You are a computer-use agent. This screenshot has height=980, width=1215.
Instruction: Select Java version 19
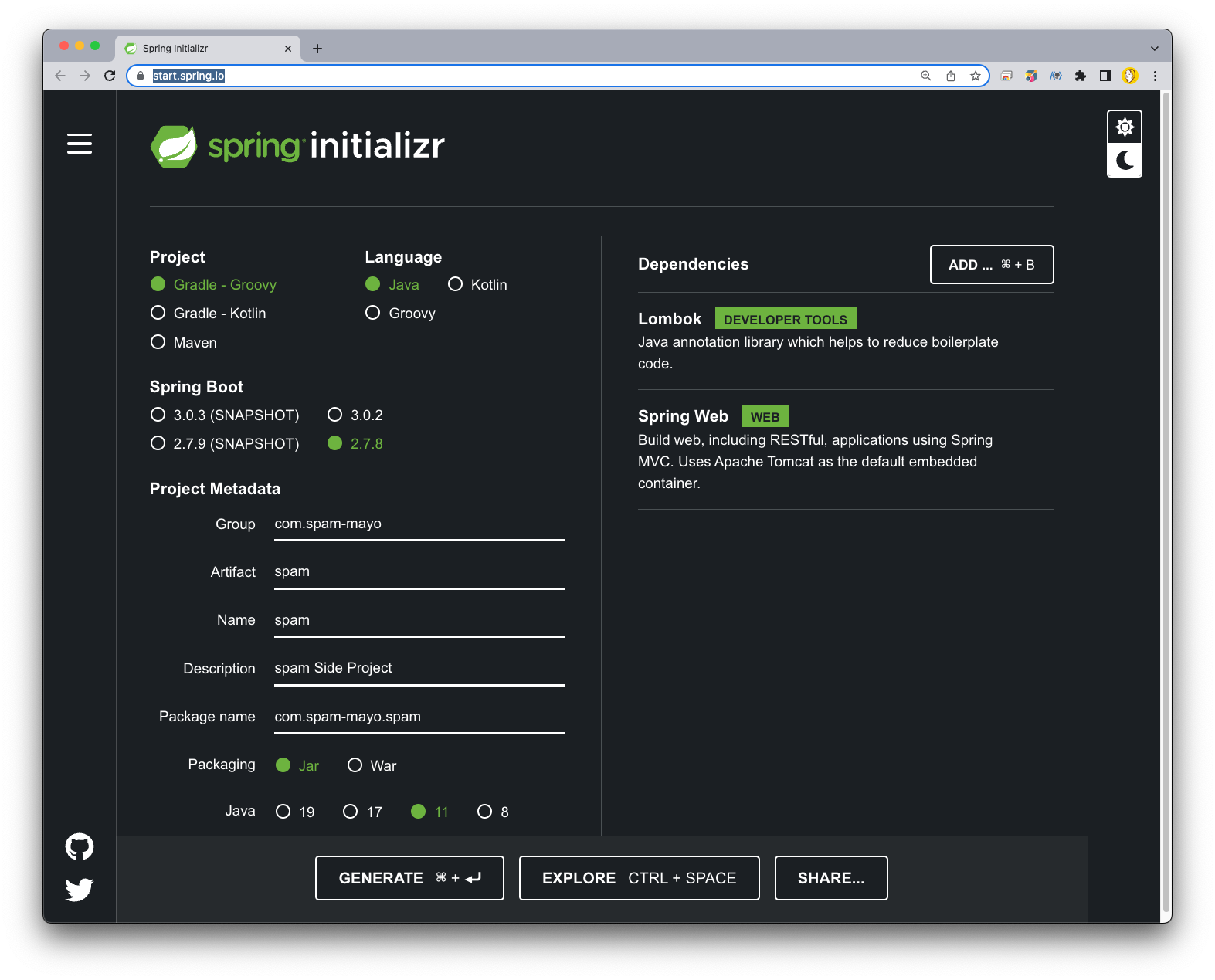click(x=295, y=812)
